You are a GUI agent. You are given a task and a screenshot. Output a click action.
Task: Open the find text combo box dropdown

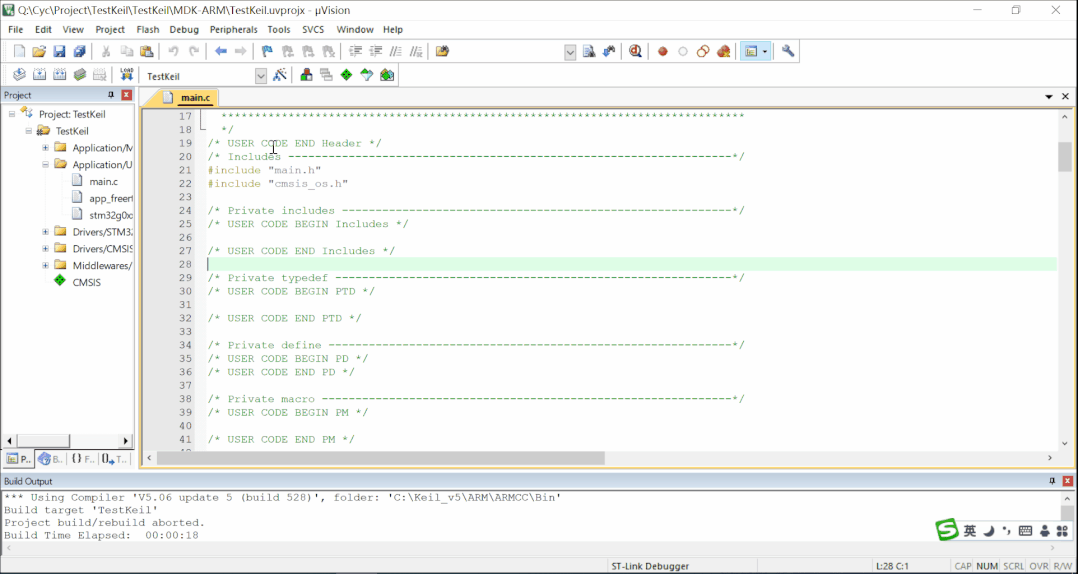point(571,52)
